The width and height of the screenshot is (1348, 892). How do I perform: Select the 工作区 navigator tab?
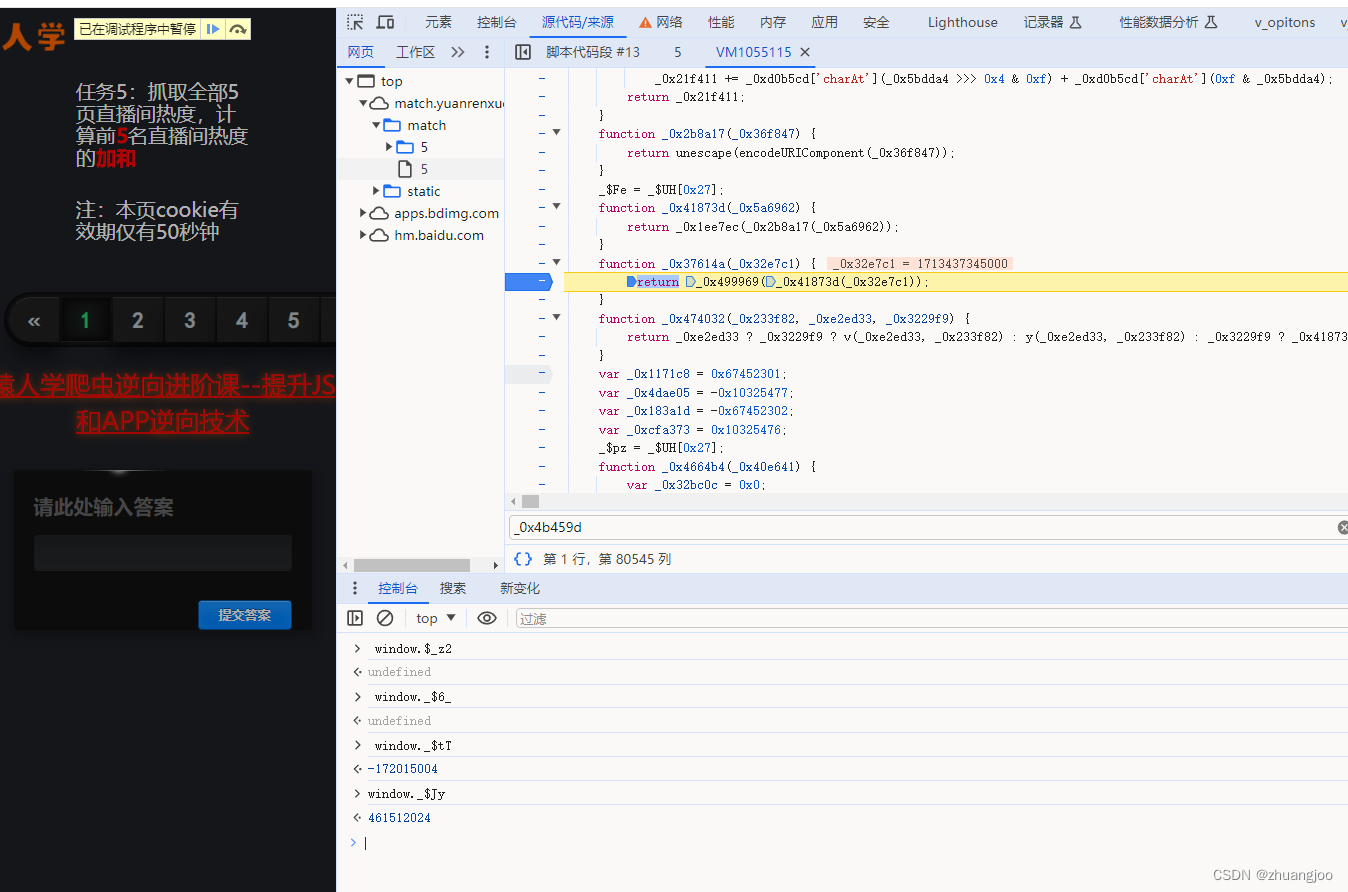[415, 52]
